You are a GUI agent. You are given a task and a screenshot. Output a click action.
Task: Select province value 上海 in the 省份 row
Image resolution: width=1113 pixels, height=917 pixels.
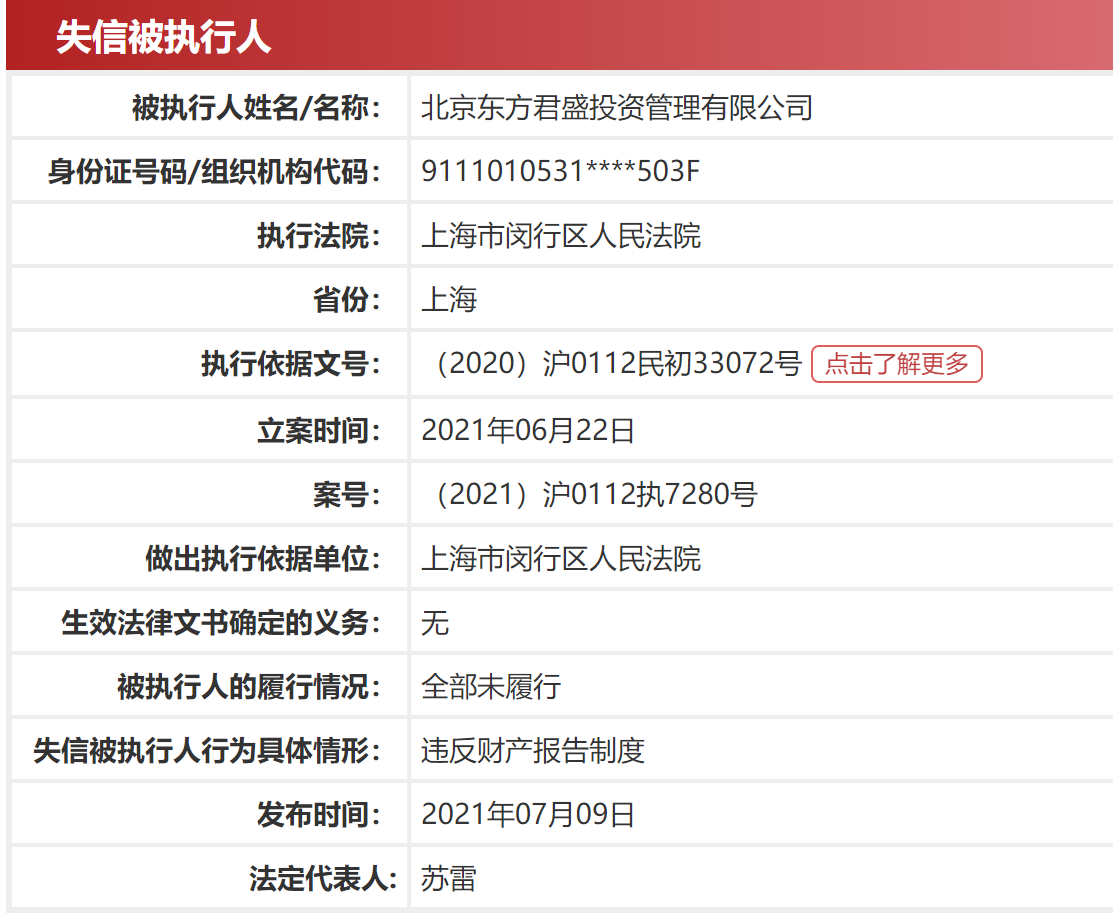449,300
